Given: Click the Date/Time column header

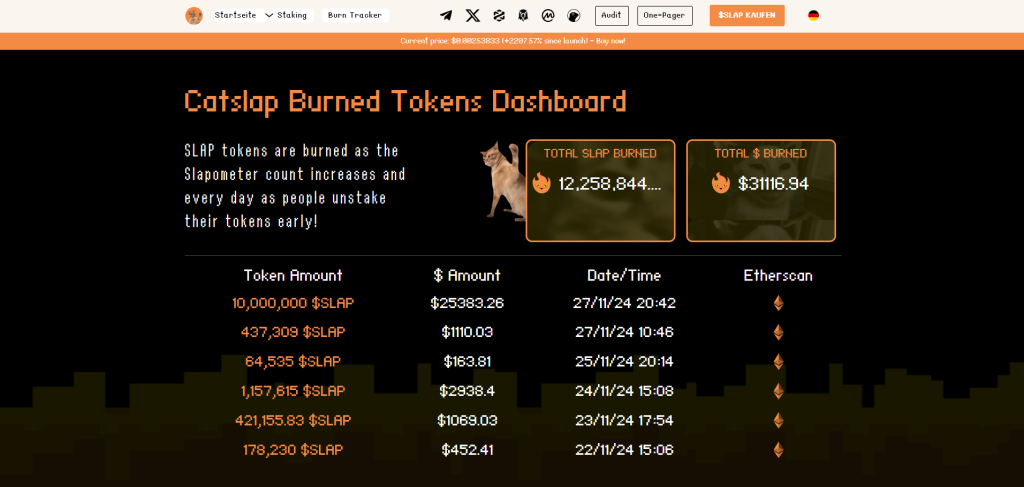Looking at the screenshot, I should [x=624, y=275].
